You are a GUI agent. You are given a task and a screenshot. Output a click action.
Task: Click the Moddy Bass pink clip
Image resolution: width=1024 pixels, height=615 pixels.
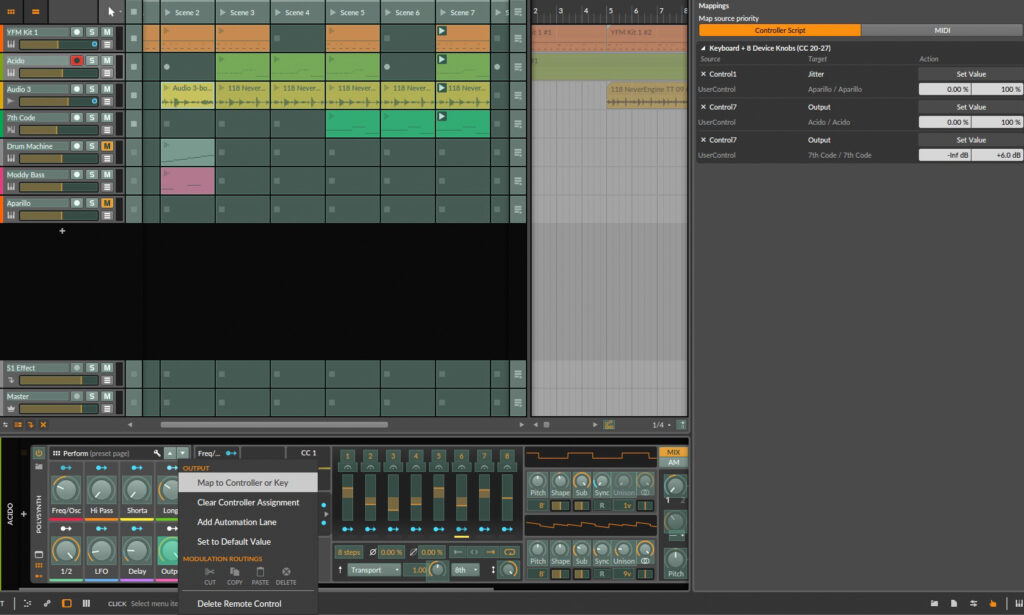point(187,181)
